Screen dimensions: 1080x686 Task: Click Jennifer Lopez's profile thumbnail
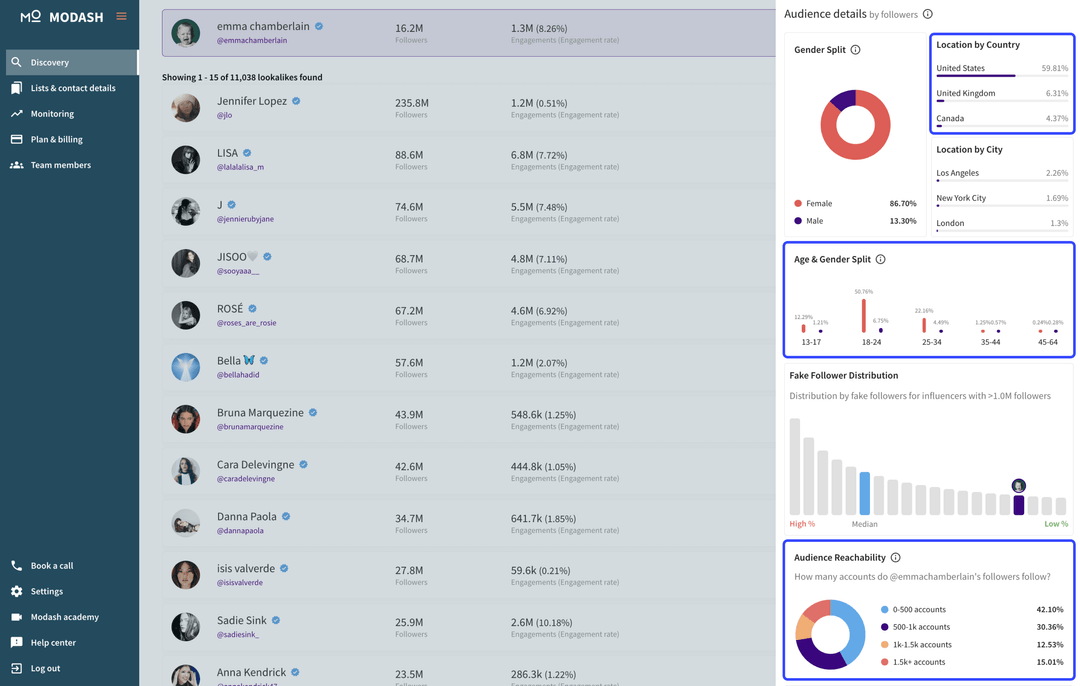[x=186, y=107]
